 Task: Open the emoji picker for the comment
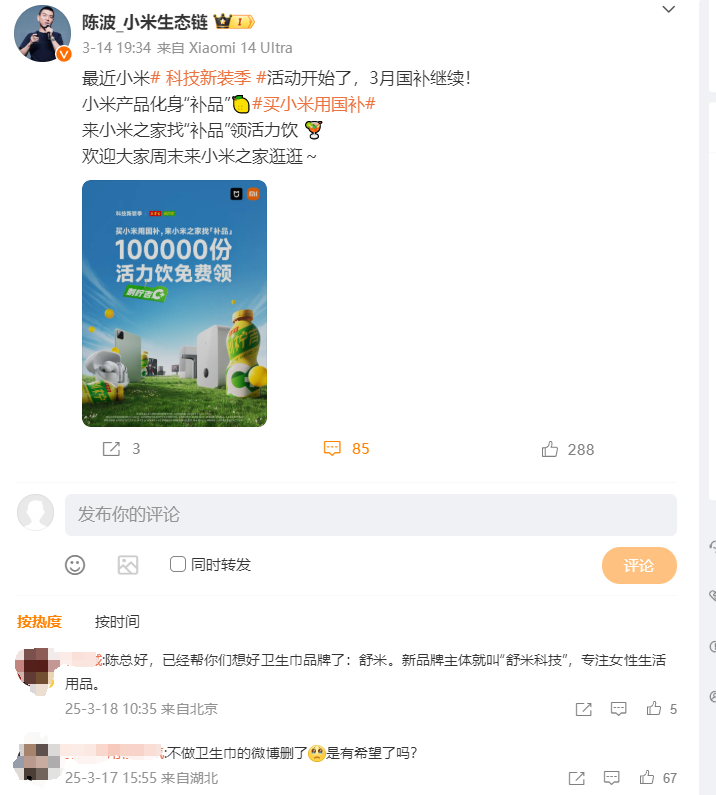pos(75,565)
